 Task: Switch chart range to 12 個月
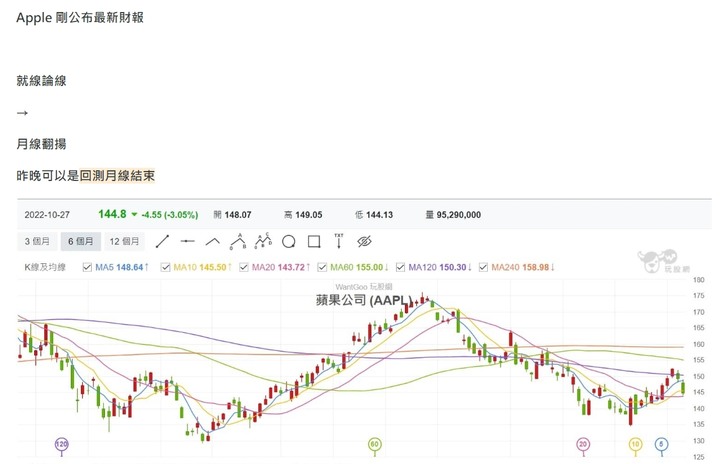(124, 241)
